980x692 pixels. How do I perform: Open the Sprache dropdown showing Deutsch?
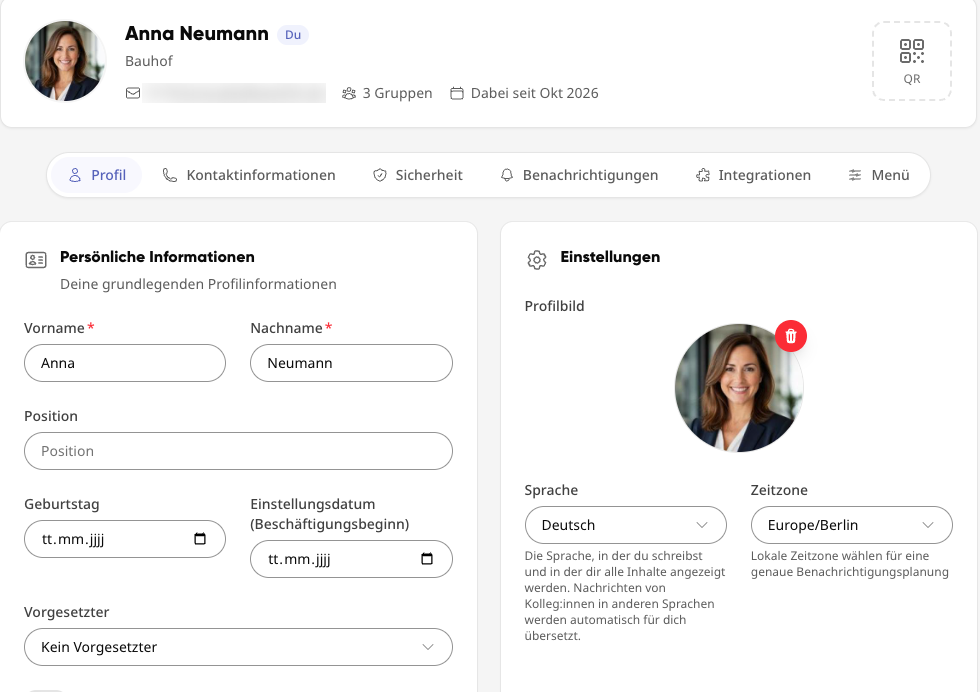tap(626, 525)
